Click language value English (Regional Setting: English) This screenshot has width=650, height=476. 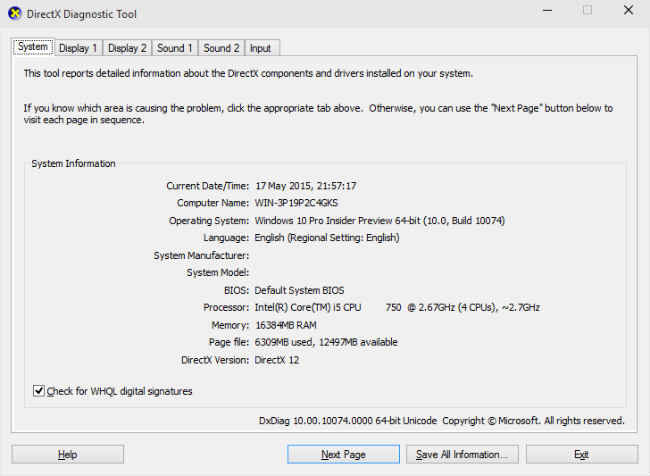327,238
